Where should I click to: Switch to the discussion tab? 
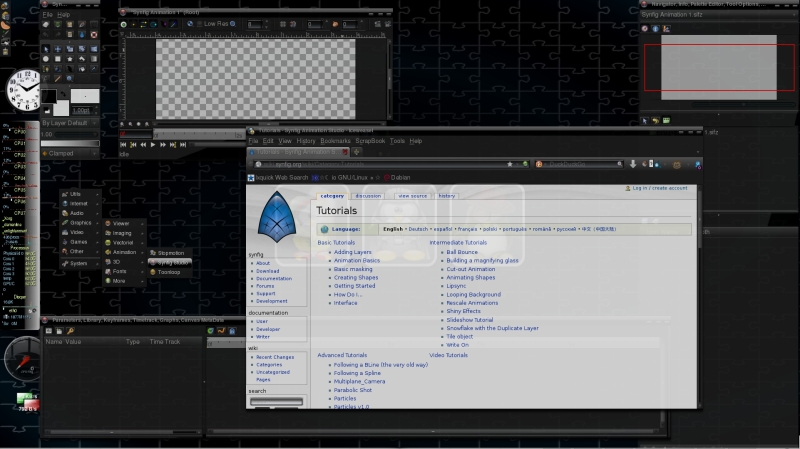pos(368,196)
